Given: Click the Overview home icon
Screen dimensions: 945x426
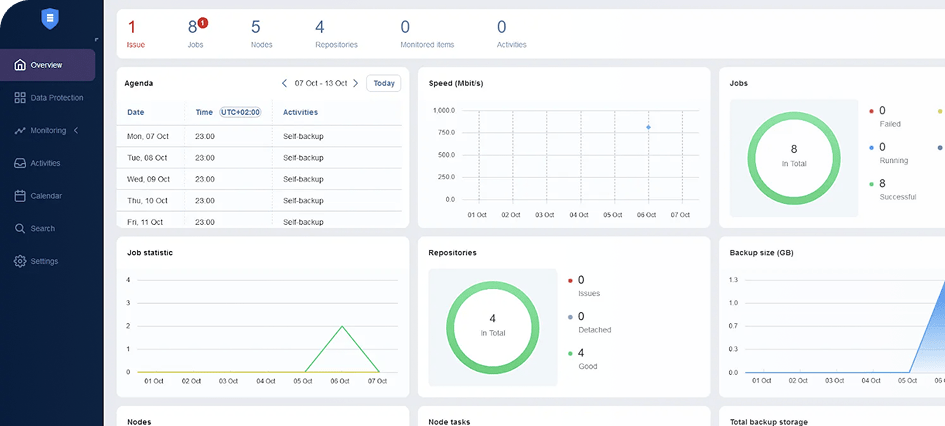Looking at the screenshot, I should click(20, 65).
